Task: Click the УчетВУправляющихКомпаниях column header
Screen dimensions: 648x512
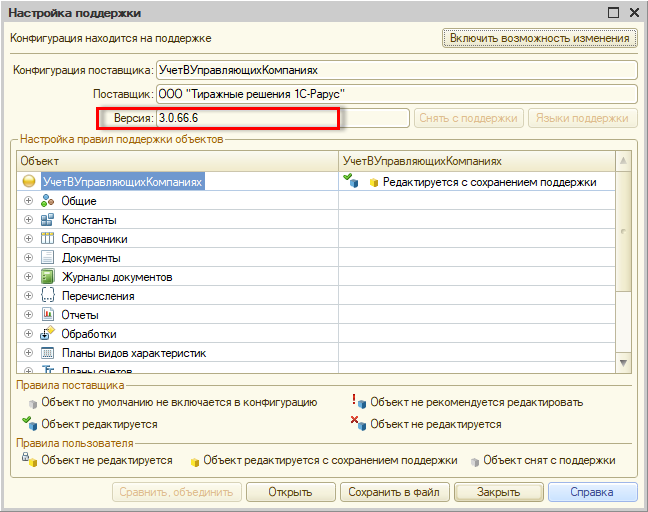Action: coord(477,161)
